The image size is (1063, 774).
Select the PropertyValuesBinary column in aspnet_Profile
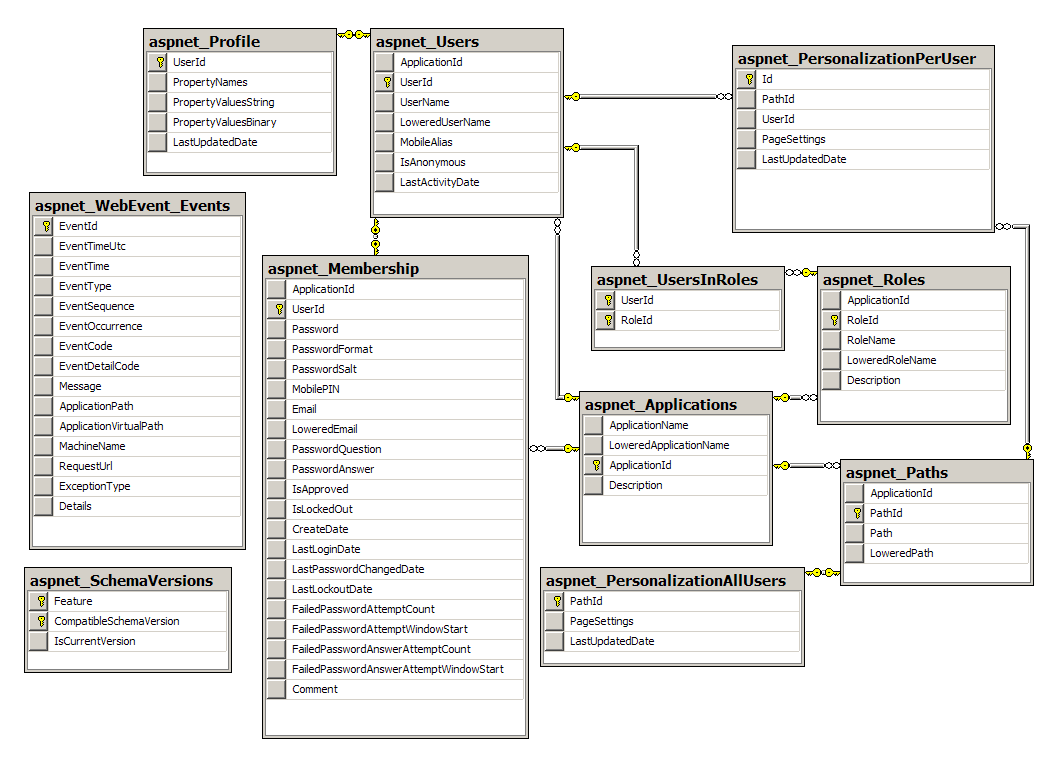tap(240, 122)
